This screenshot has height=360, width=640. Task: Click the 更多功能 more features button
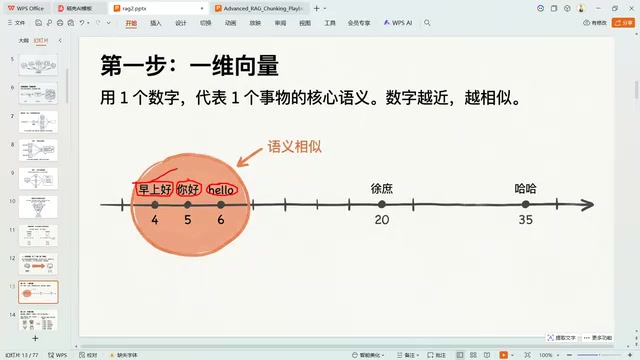[598, 338]
